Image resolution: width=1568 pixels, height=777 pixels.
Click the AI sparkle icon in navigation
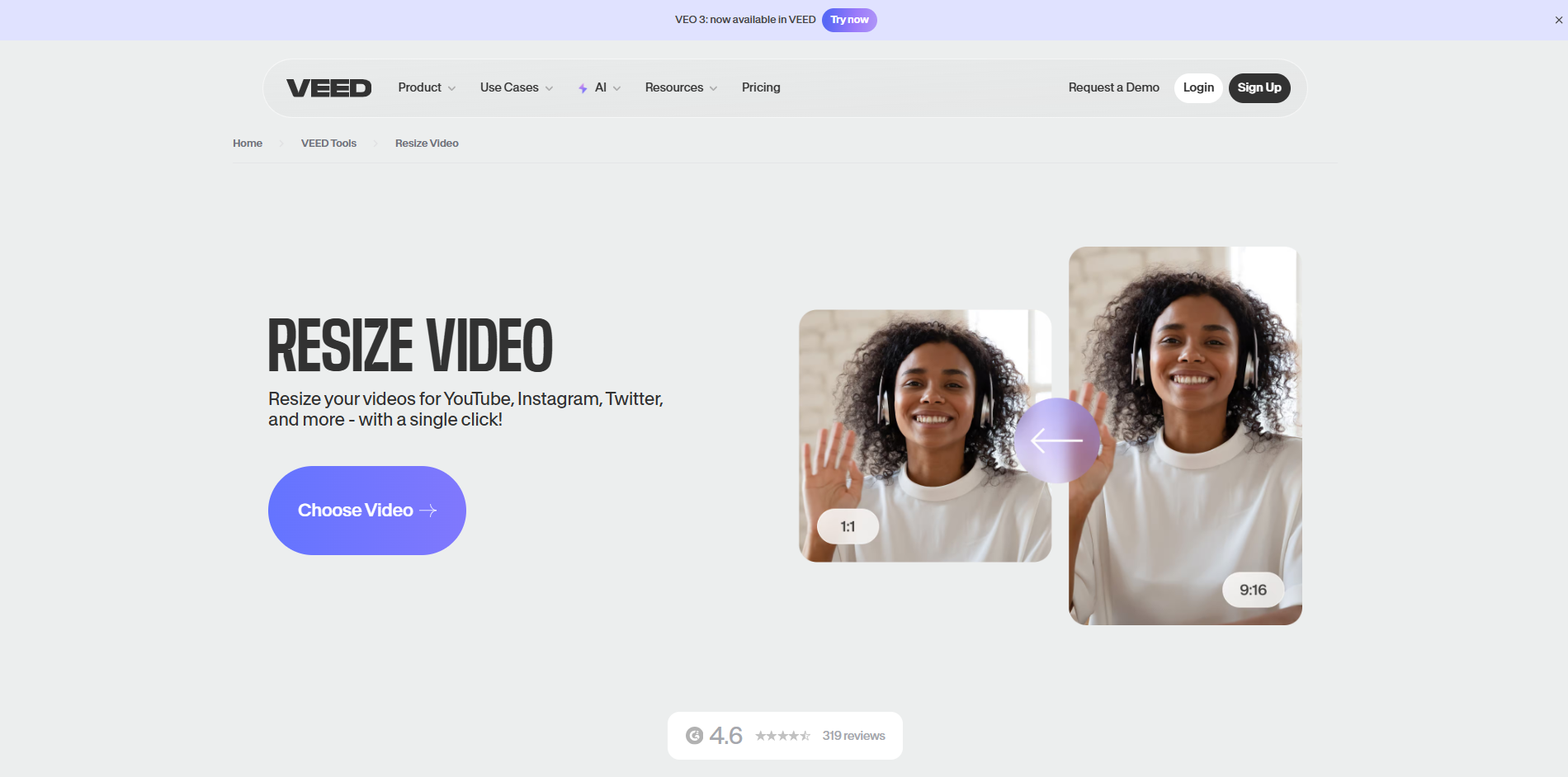click(583, 87)
